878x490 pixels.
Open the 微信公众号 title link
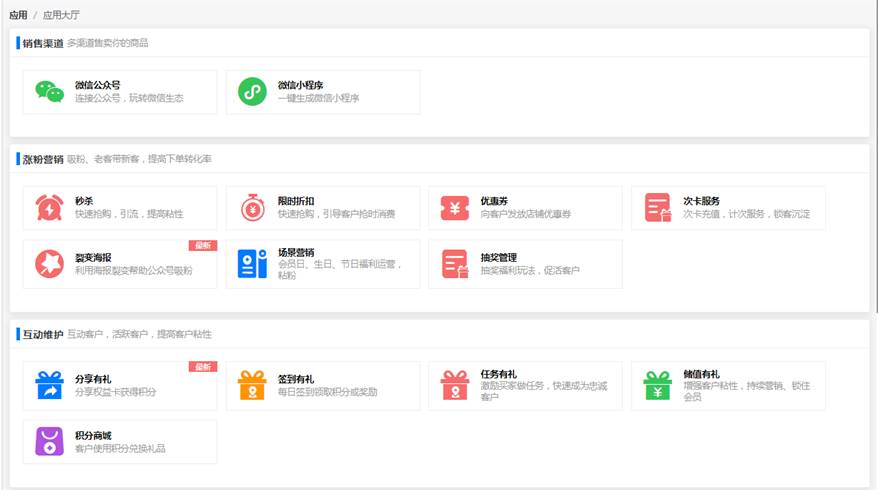[97, 85]
